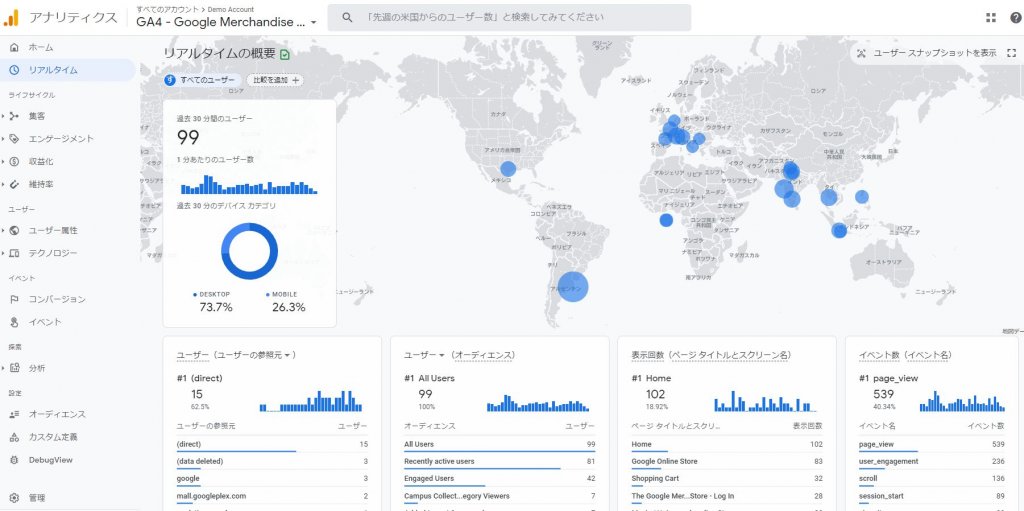Select the Realtime clock icon
The image size is (1024, 511).
(x=14, y=70)
